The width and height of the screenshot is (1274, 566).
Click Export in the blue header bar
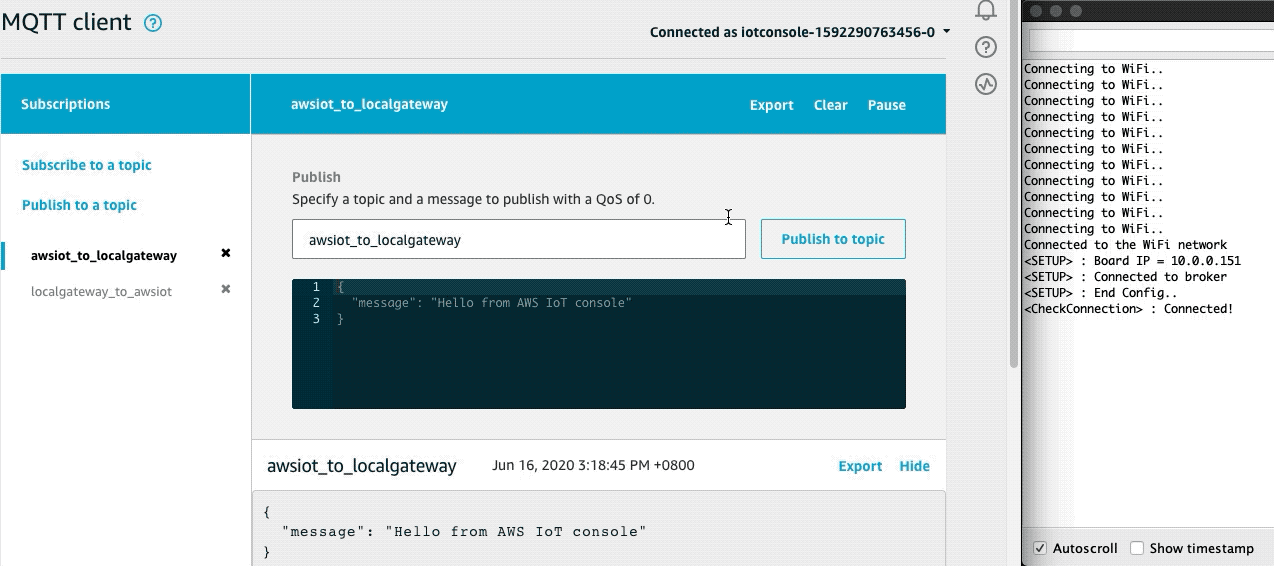(x=771, y=105)
